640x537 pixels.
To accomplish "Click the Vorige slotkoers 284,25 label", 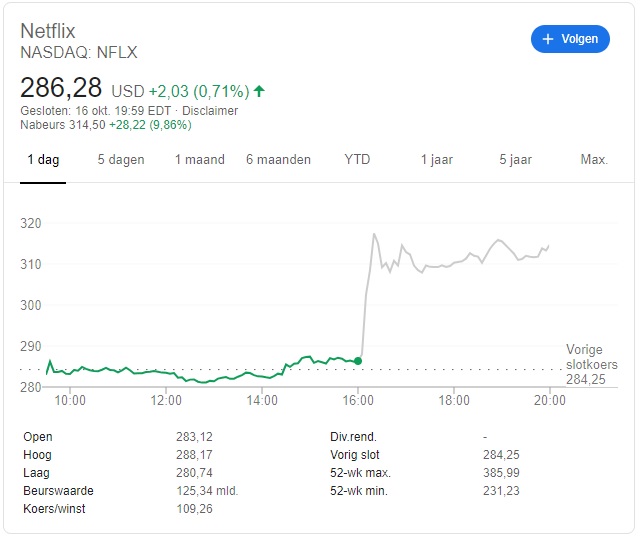I will (591, 364).
